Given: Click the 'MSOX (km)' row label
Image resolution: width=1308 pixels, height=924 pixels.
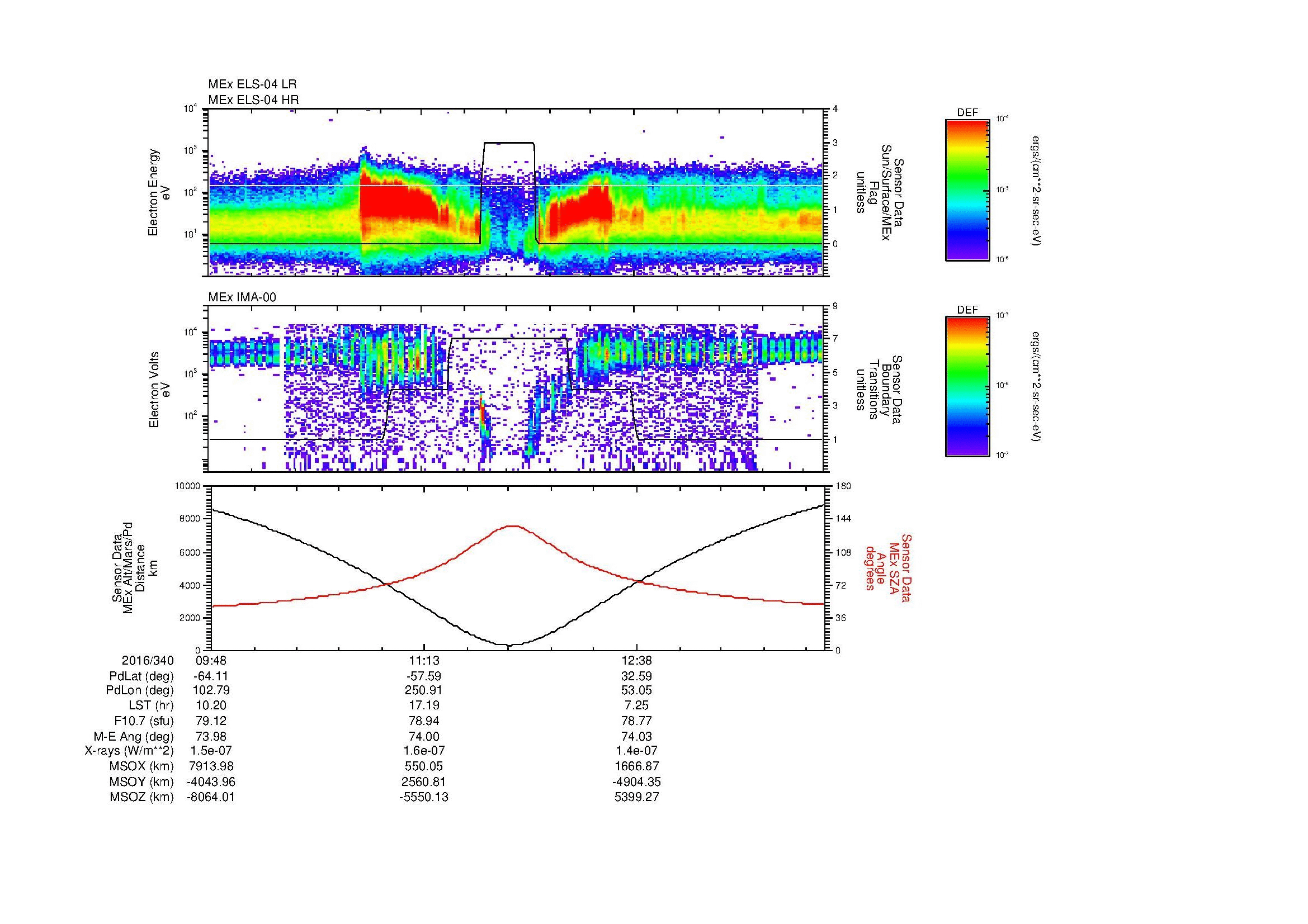Looking at the screenshot, I should (142, 766).
